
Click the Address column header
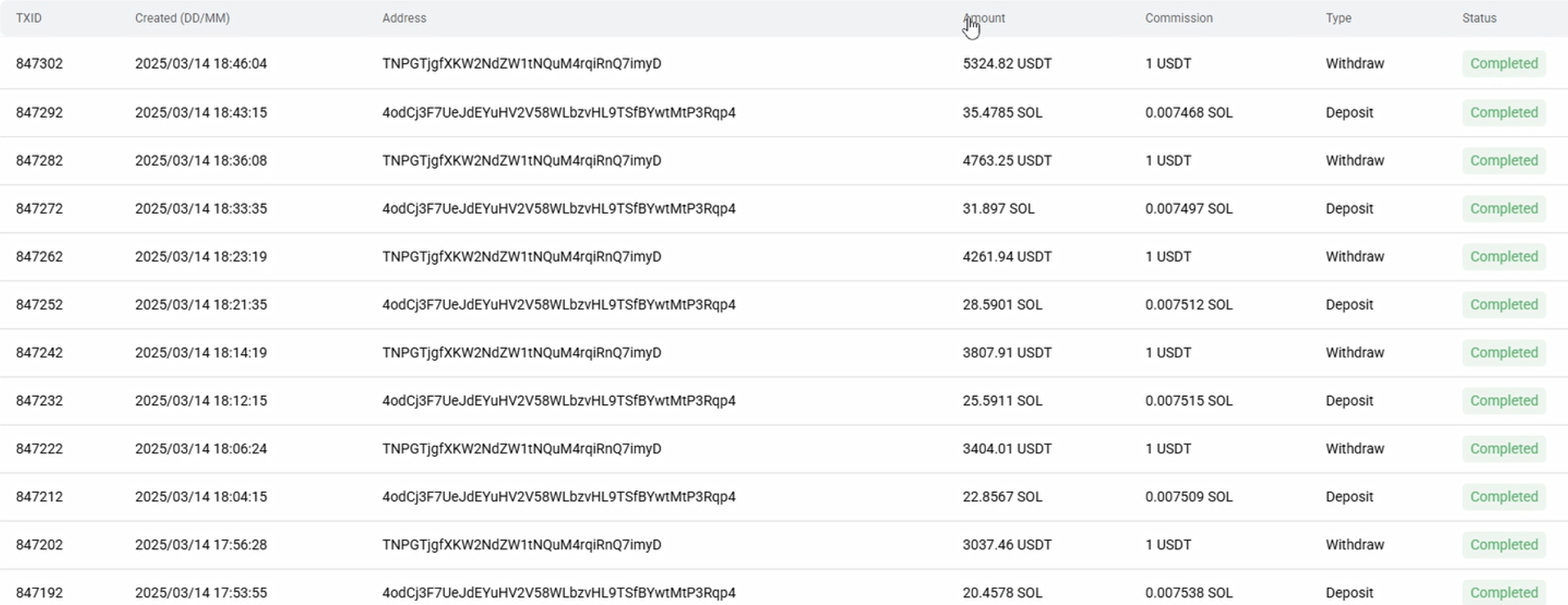[x=404, y=18]
